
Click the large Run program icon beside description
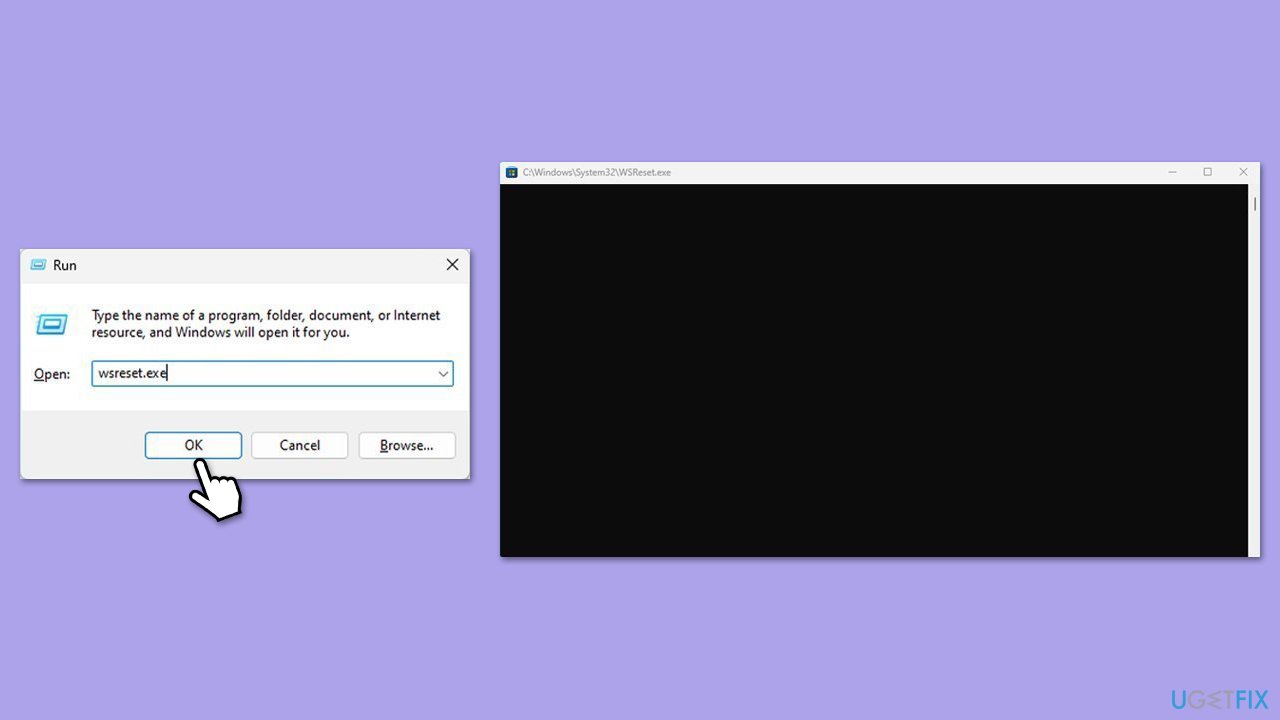pos(51,323)
